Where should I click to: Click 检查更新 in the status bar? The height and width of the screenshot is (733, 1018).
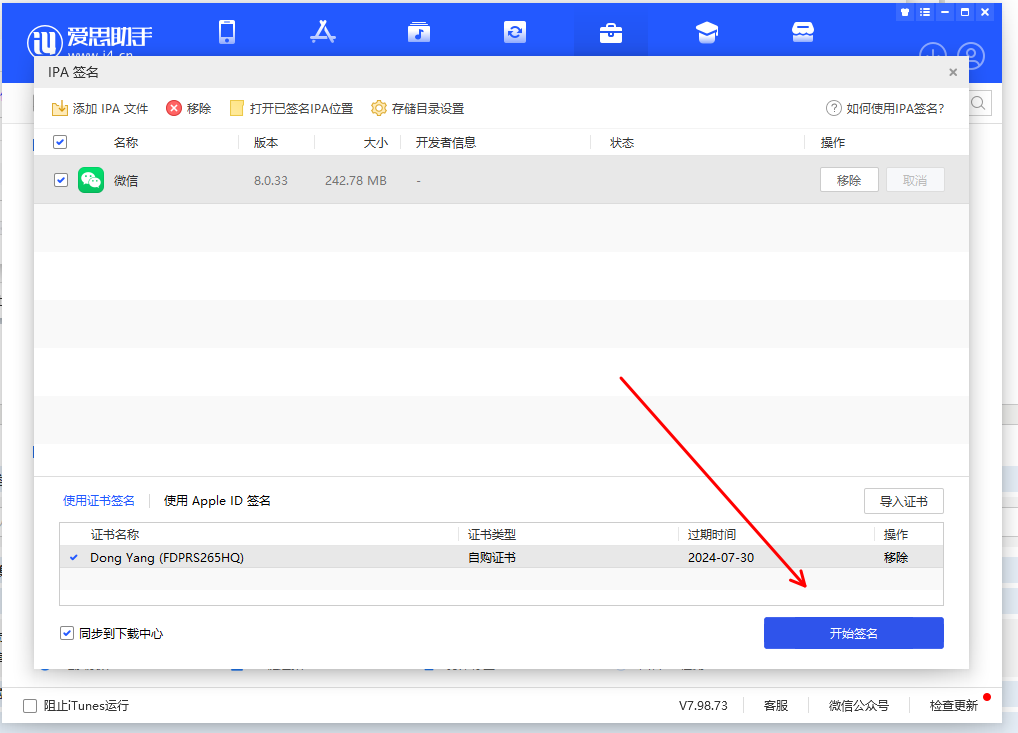tap(954, 706)
